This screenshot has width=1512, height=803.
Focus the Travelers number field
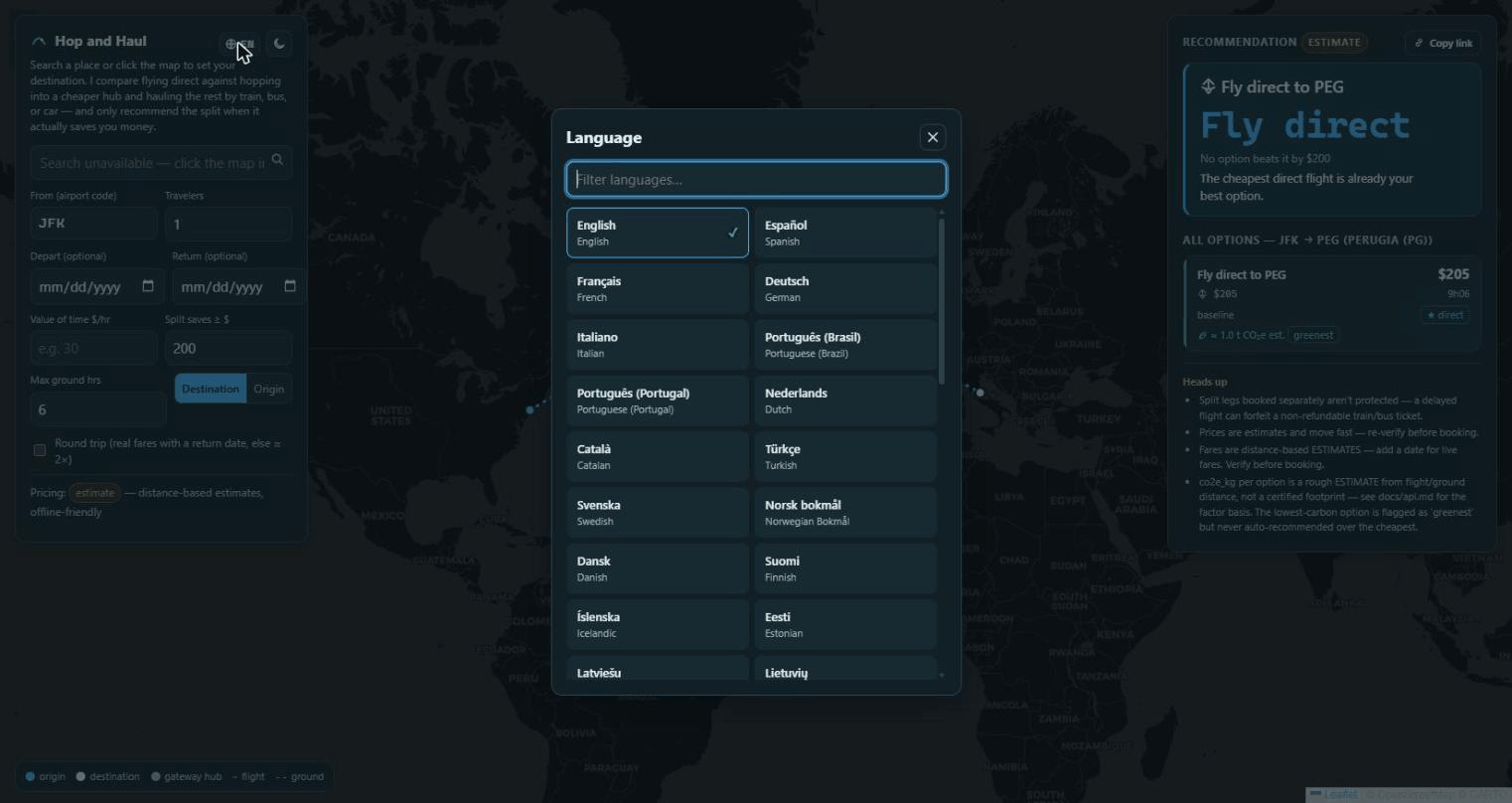click(x=228, y=224)
